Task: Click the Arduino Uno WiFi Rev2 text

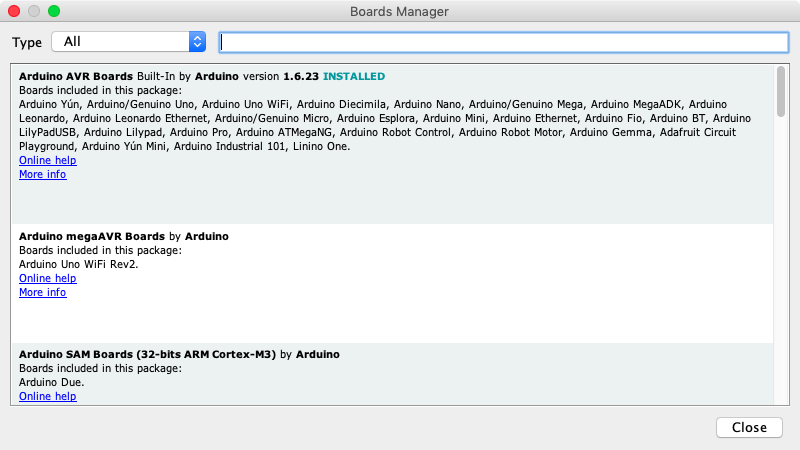Action: [75, 264]
